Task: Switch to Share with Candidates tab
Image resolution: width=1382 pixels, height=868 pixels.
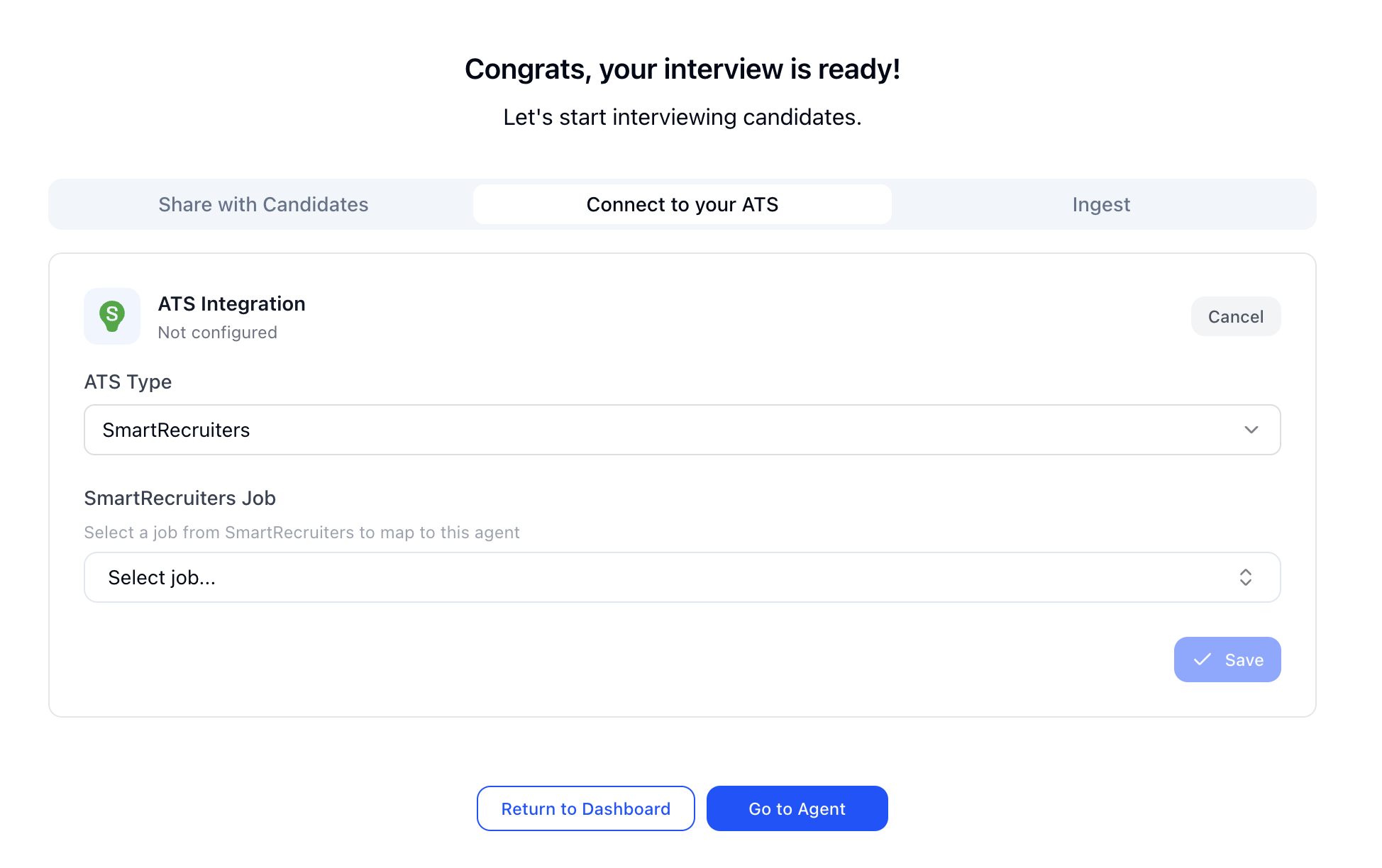Action: pos(263,204)
